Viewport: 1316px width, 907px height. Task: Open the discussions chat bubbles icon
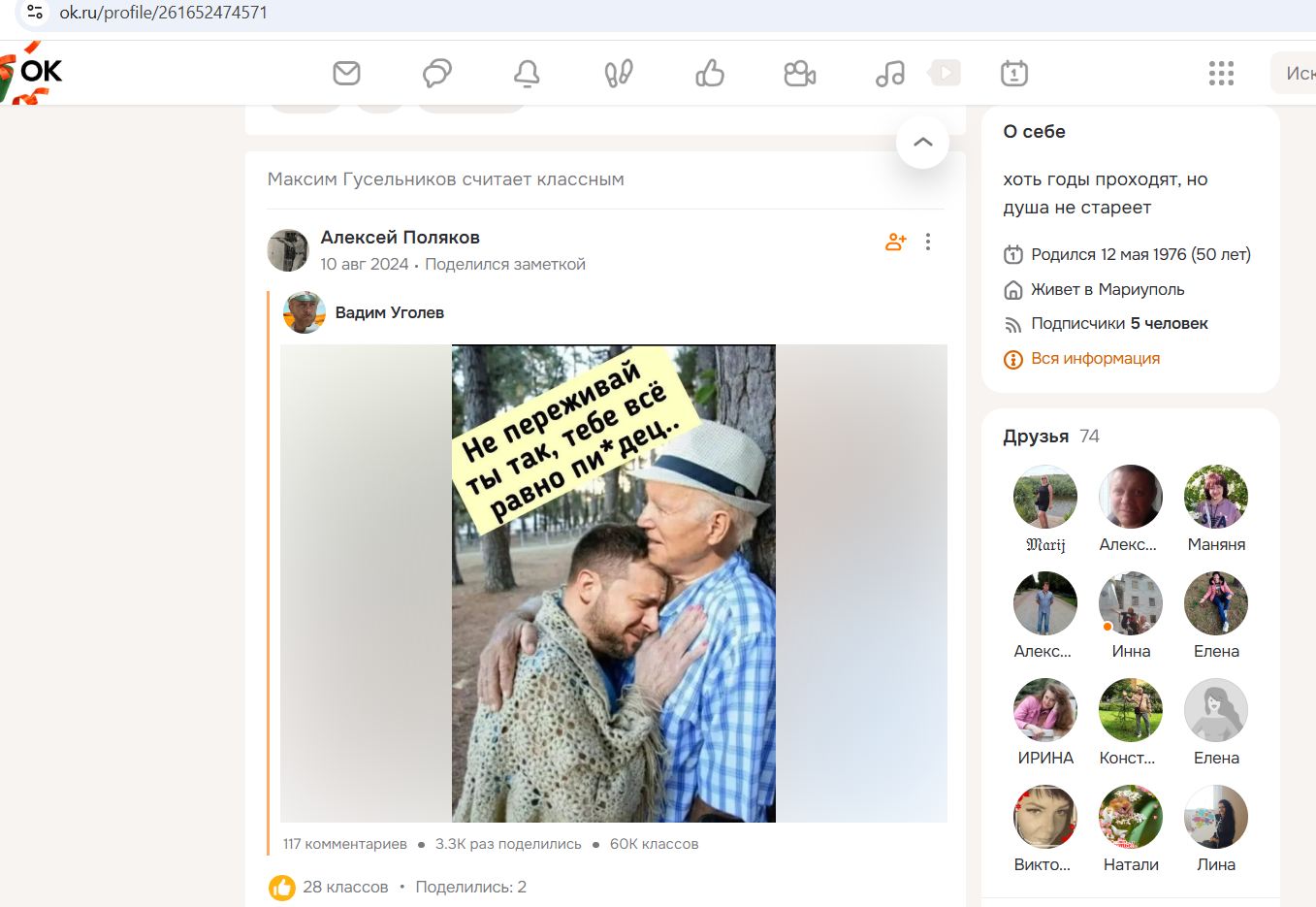[436, 73]
